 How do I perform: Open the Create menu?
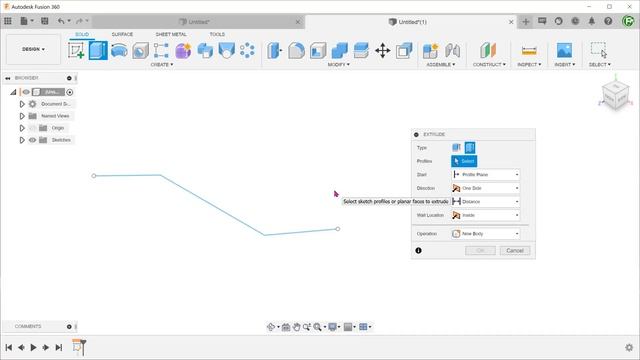(x=162, y=64)
